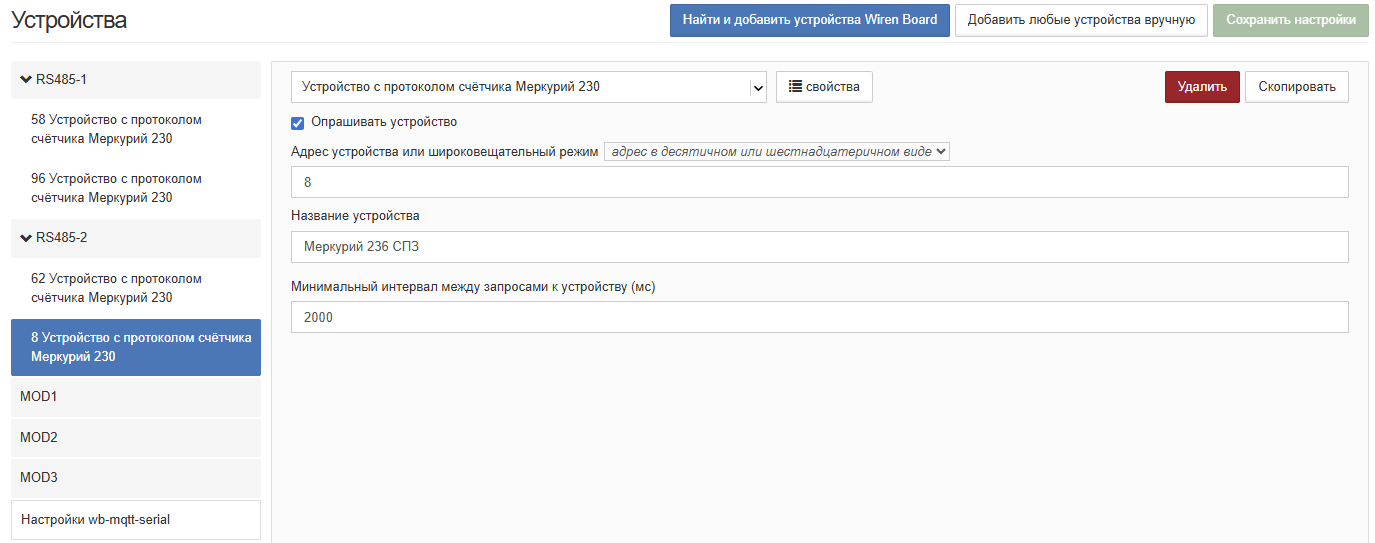Toggle the Опрашивать устройство checkbox

click(x=297, y=122)
